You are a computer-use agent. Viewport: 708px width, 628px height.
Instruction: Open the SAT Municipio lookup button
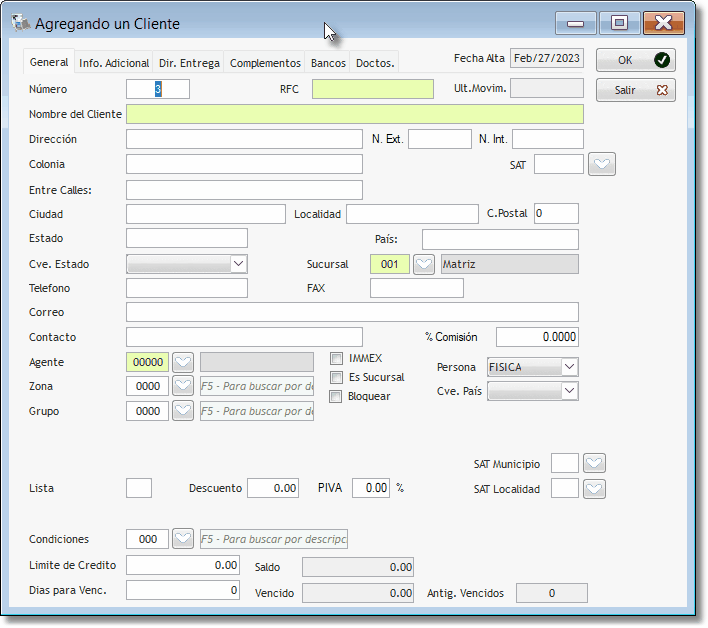pos(594,463)
